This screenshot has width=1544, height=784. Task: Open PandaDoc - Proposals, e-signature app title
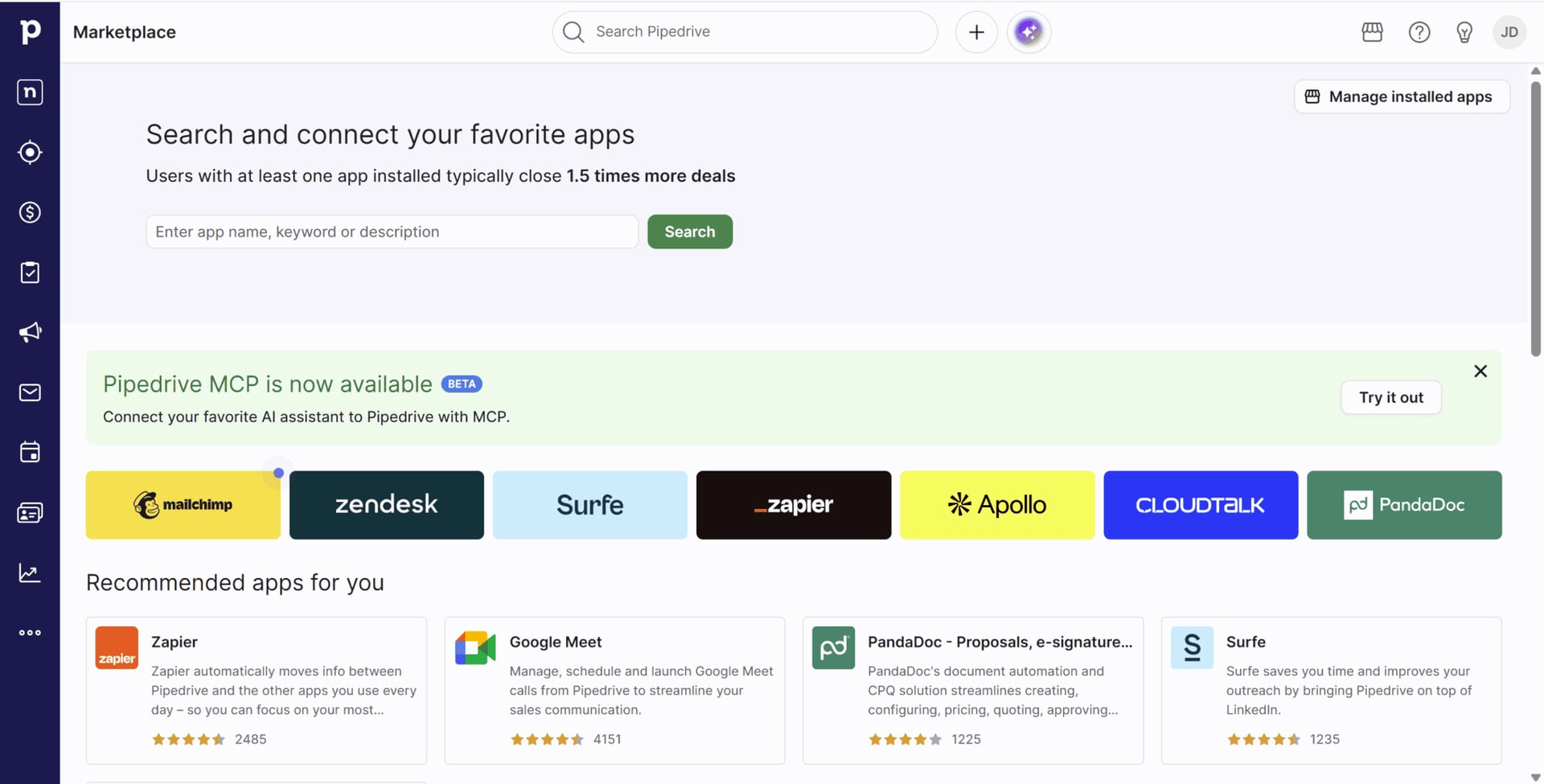click(1000, 642)
